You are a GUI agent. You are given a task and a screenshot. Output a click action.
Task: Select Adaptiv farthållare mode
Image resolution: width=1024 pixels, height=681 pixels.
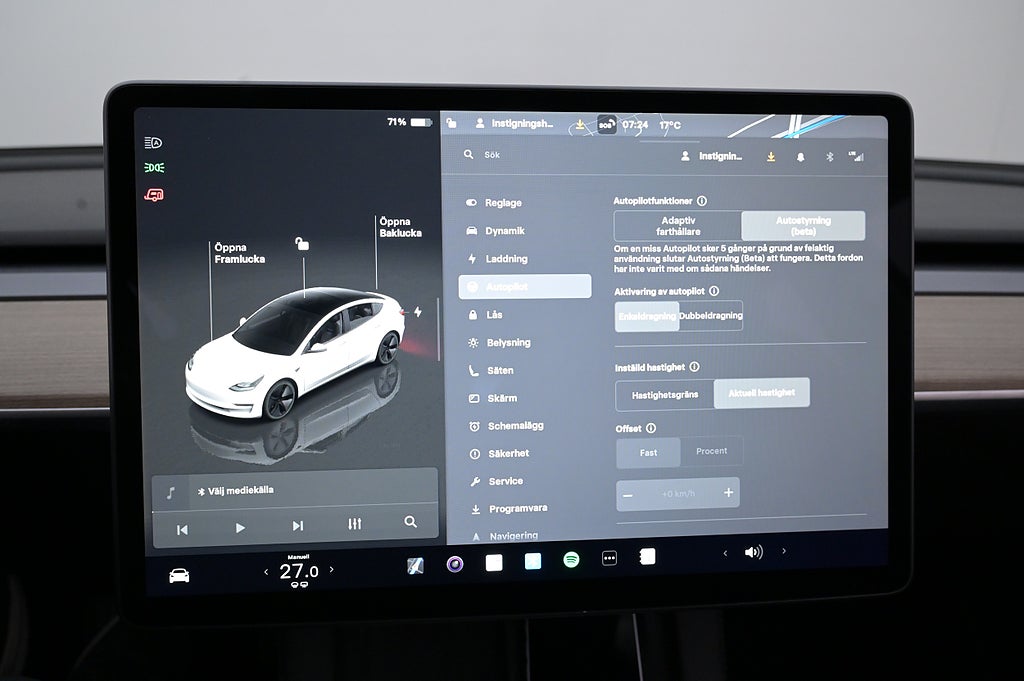click(x=678, y=226)
